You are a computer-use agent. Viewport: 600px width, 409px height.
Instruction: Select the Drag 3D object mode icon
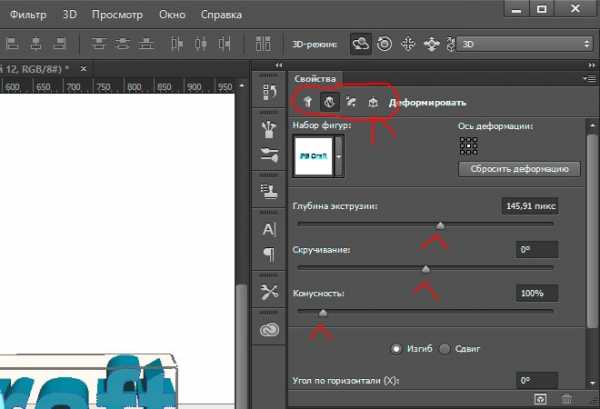[407, 45]
